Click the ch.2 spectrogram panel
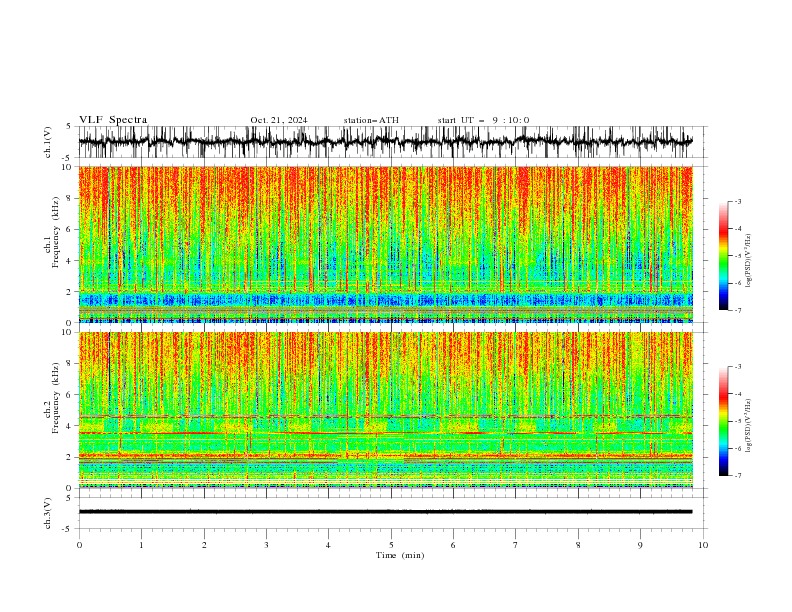The image size is (792, 612). (385, 410)
